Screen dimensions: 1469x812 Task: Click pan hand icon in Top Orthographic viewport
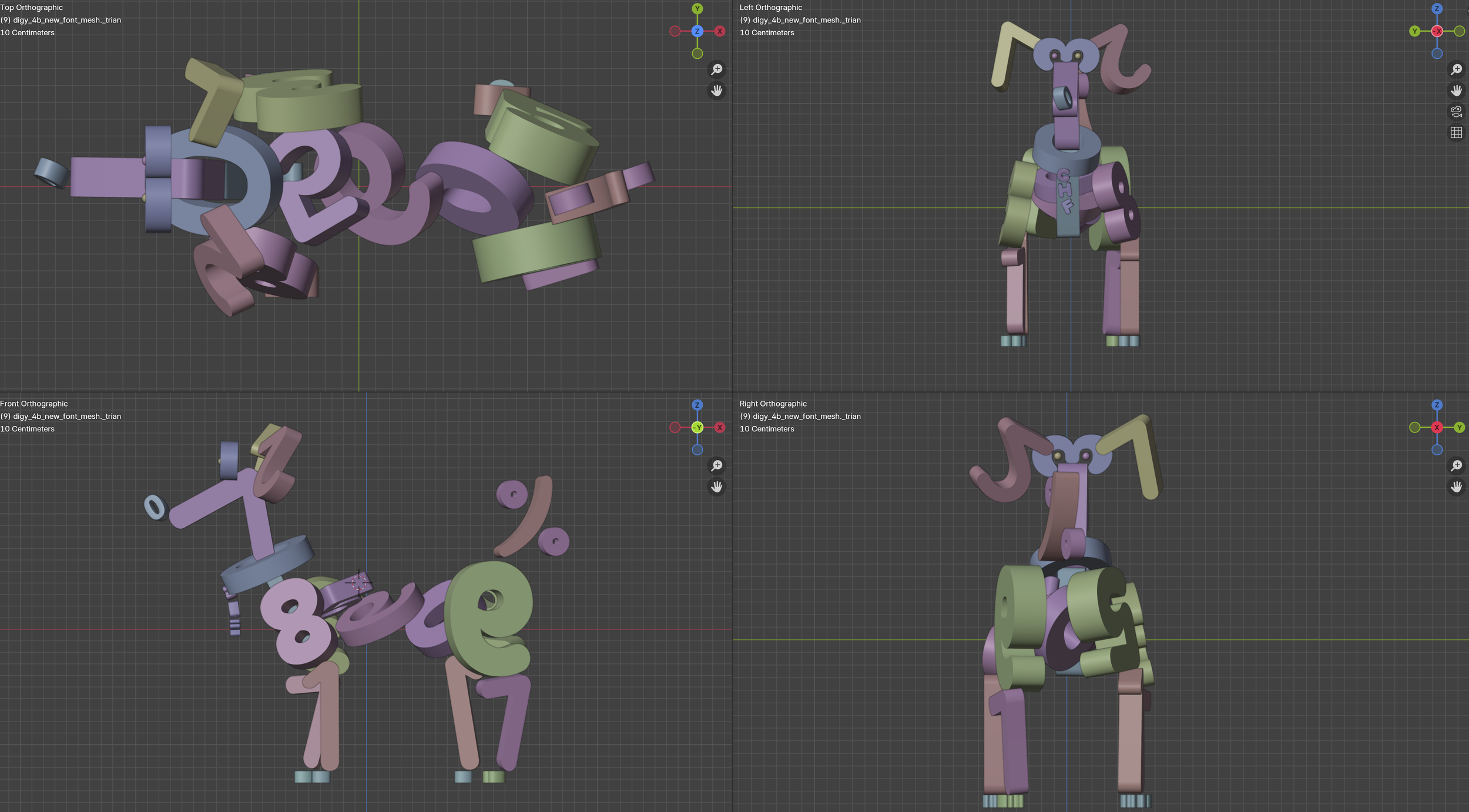pos(716,90)
